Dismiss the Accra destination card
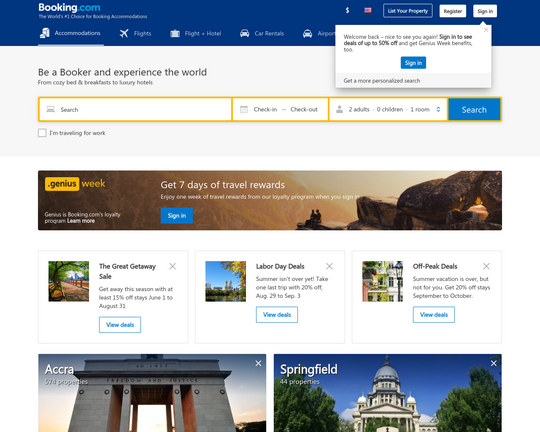Viewport: 540px width, 432px height. pos(258,363)
